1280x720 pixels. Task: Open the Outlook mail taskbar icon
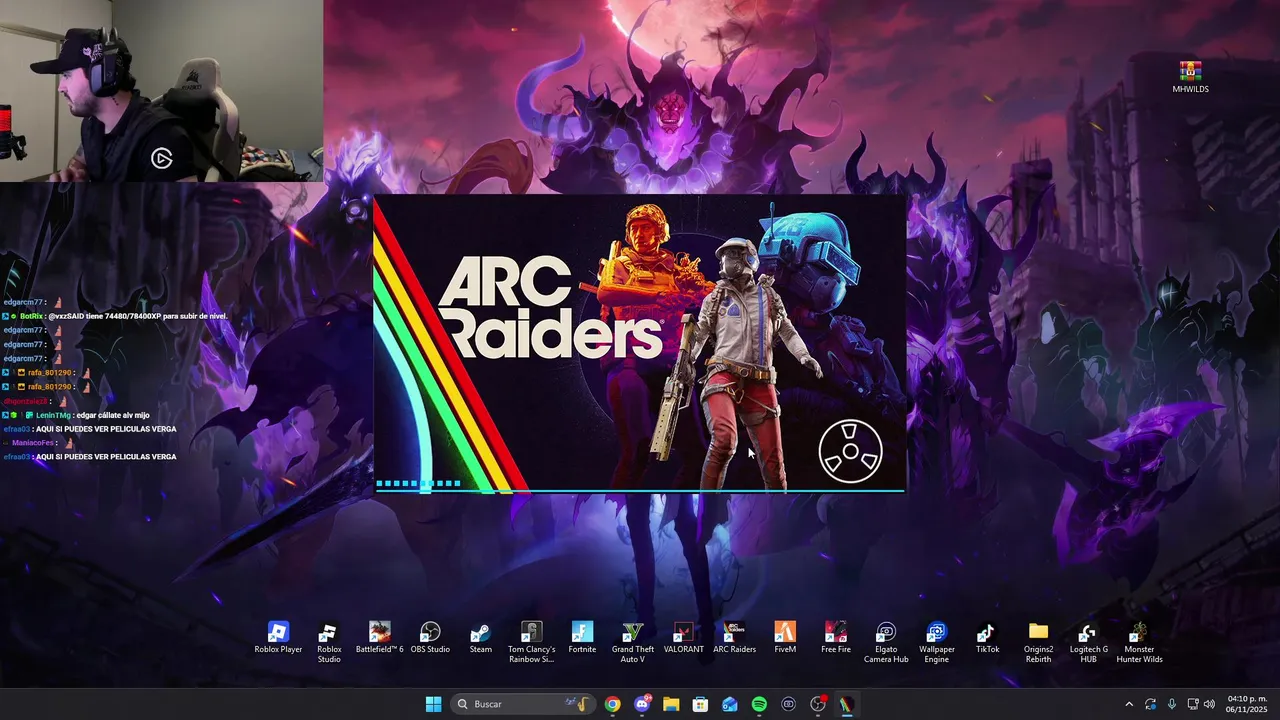(730, 704)
